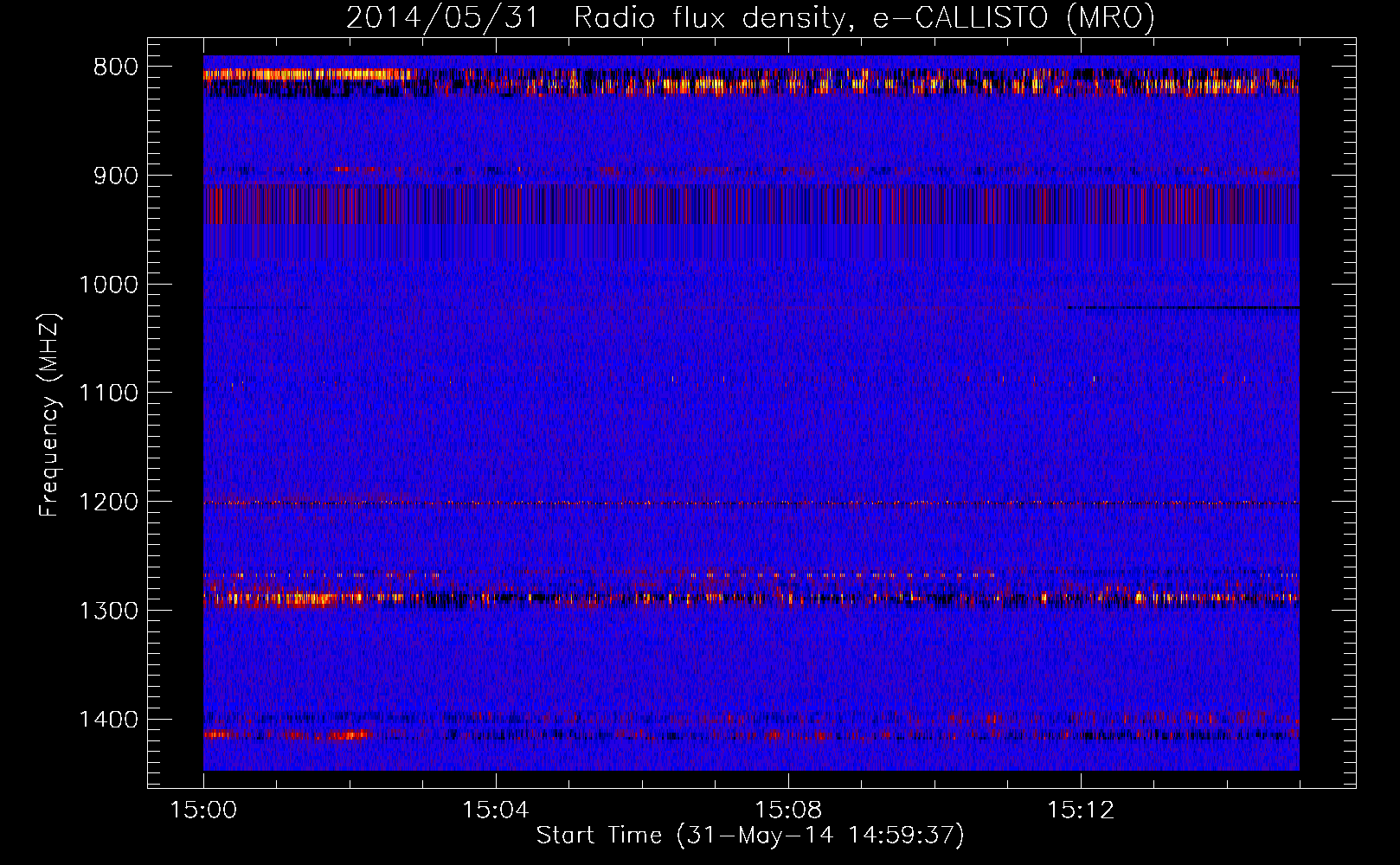
Task: Click the 1200 frequency tick label
Action: tap(108, 502)
